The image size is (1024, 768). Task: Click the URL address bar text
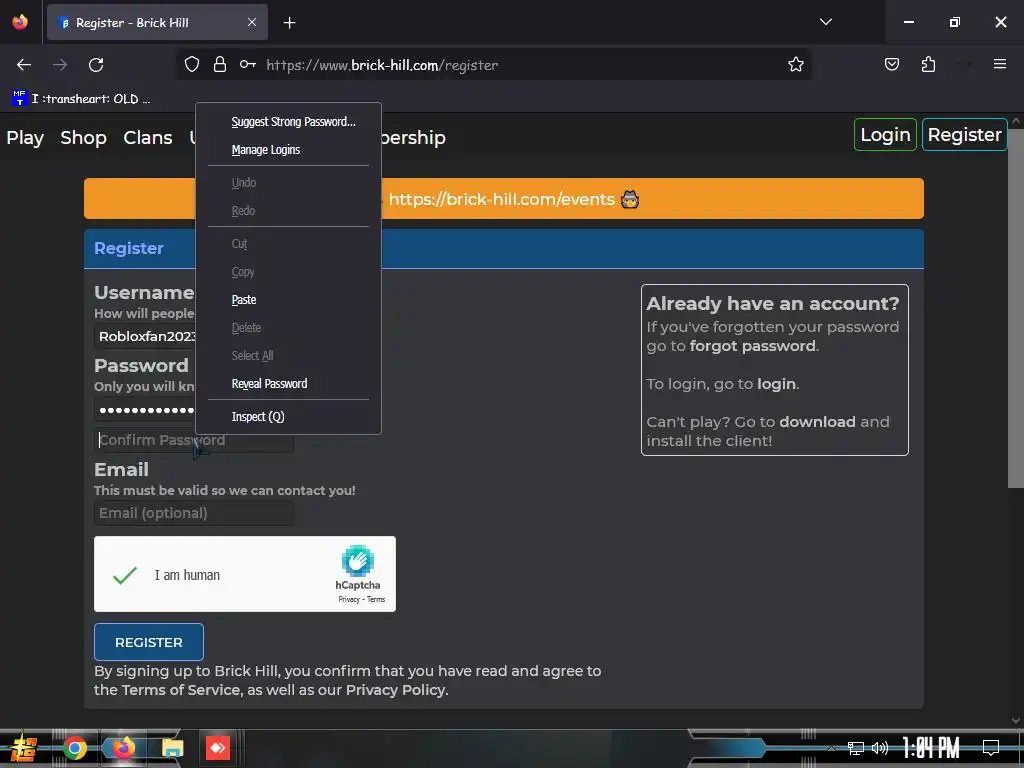click(x=382, y=65)
